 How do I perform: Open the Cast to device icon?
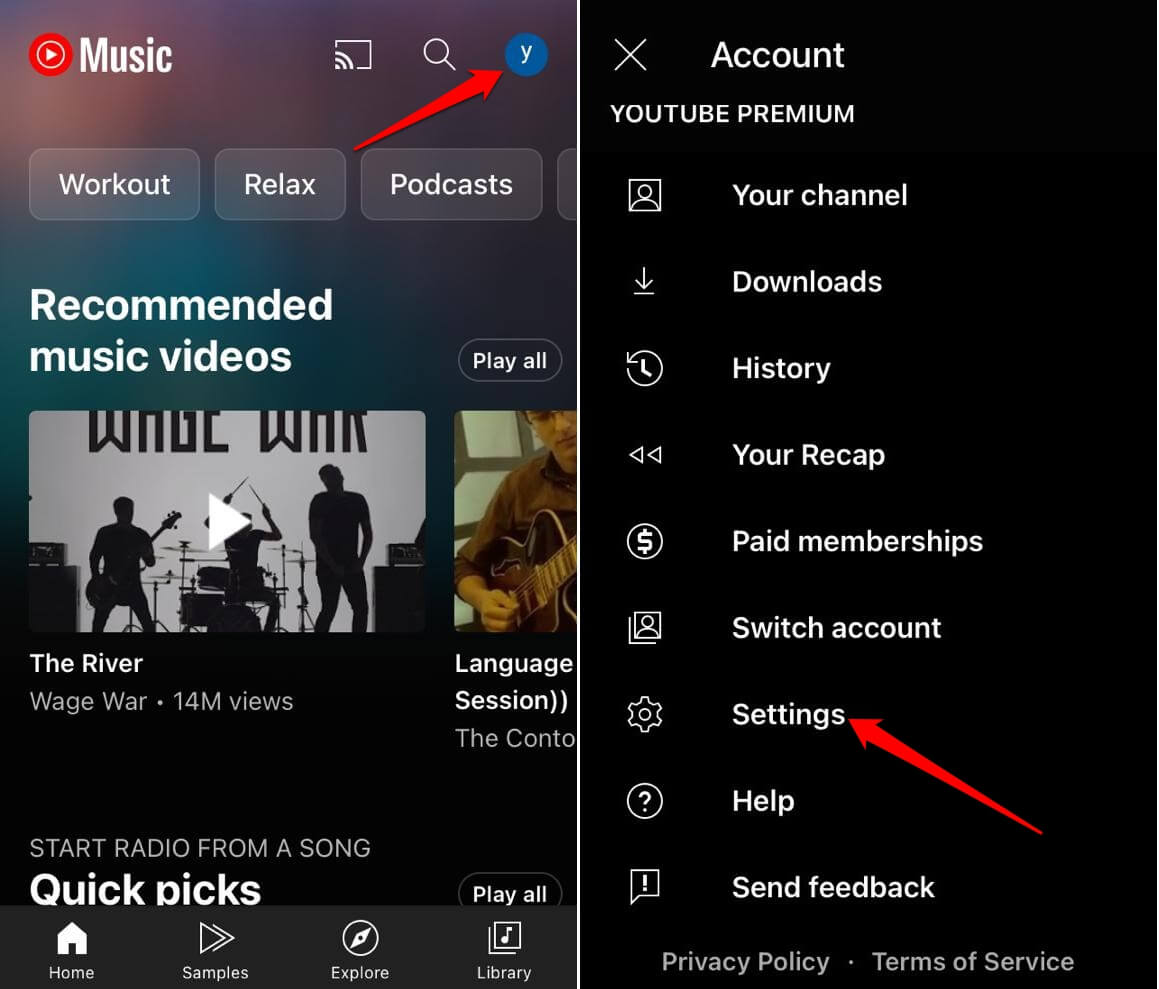coord(353,55)
